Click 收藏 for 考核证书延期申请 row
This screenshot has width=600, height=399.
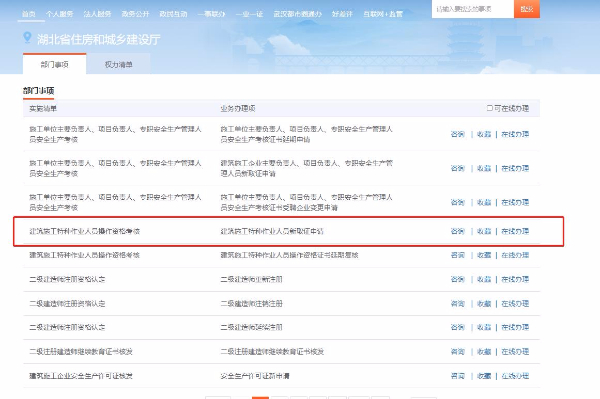[x=484, y=134]
